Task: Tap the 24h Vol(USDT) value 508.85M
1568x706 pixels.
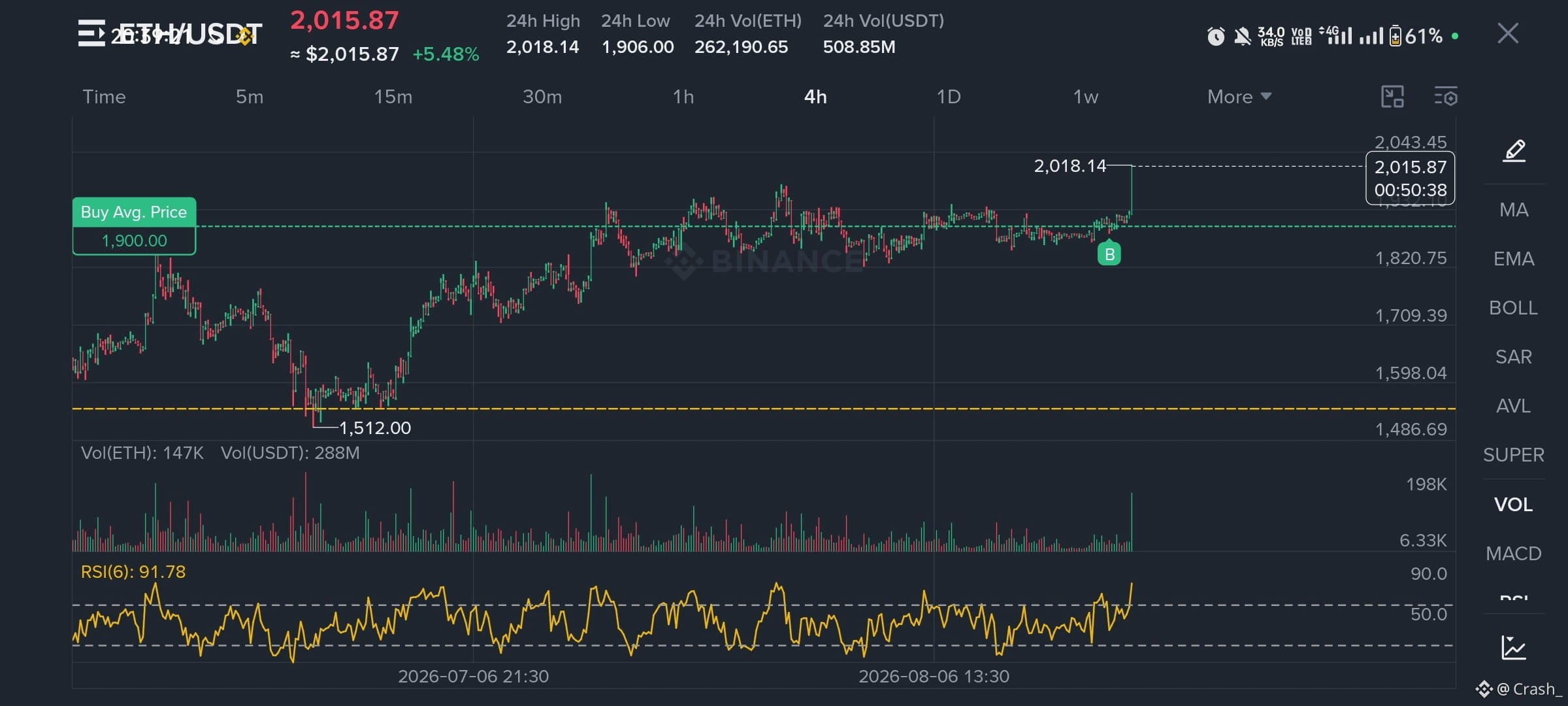Action: (x=859, y=47)
